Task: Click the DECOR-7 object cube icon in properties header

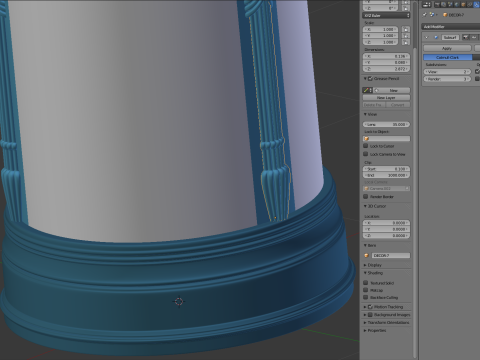Action: click(445, 15)
